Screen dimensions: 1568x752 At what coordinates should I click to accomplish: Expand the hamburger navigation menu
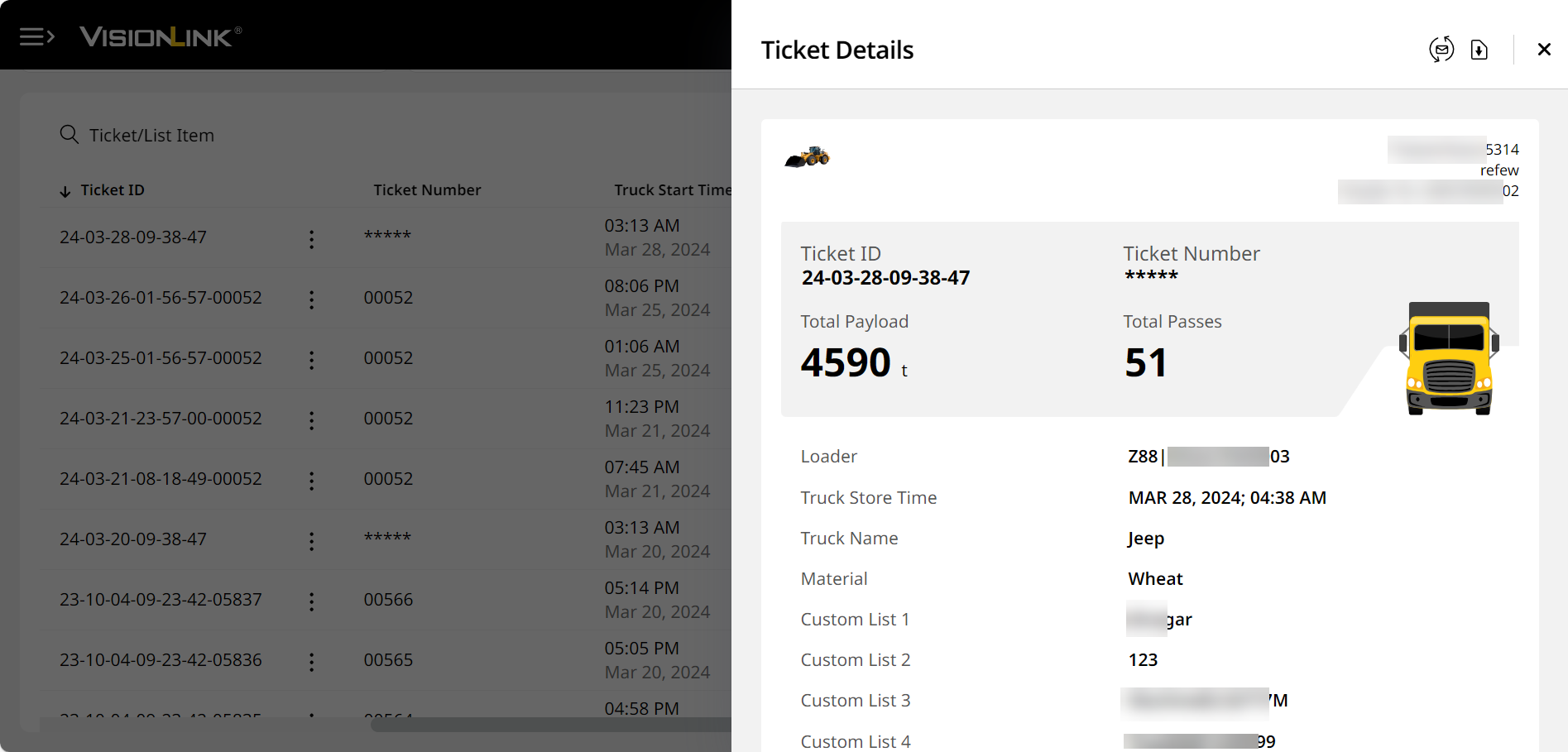pos(36,36)
